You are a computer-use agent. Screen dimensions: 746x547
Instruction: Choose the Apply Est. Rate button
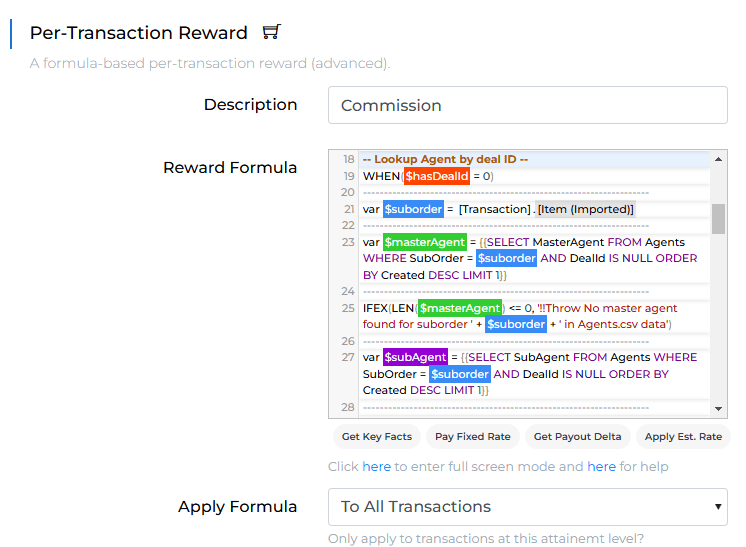pos(682,437)
